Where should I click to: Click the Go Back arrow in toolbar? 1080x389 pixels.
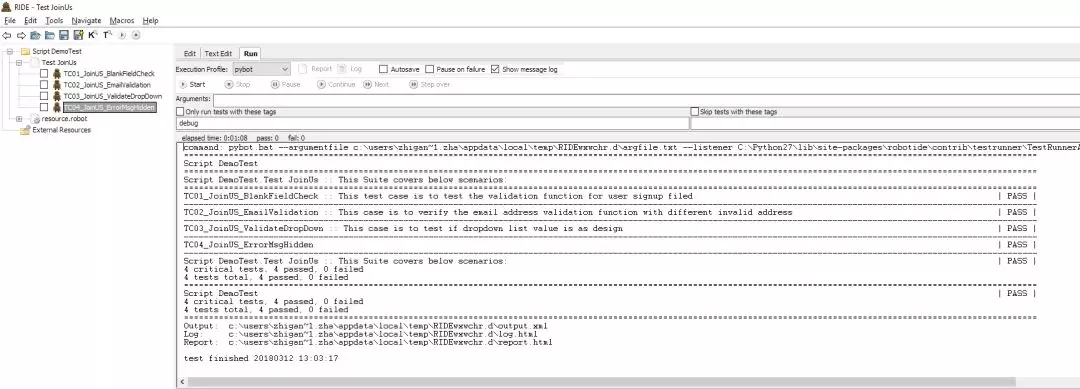click(x=7, y=34)
